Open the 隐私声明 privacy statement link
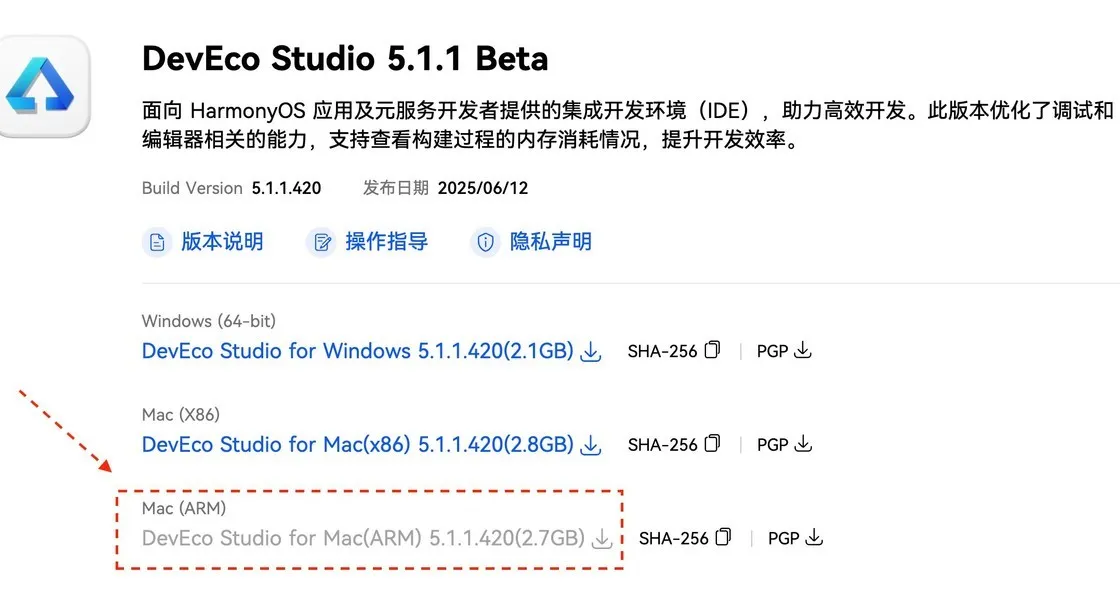 (x=551, y=242)
